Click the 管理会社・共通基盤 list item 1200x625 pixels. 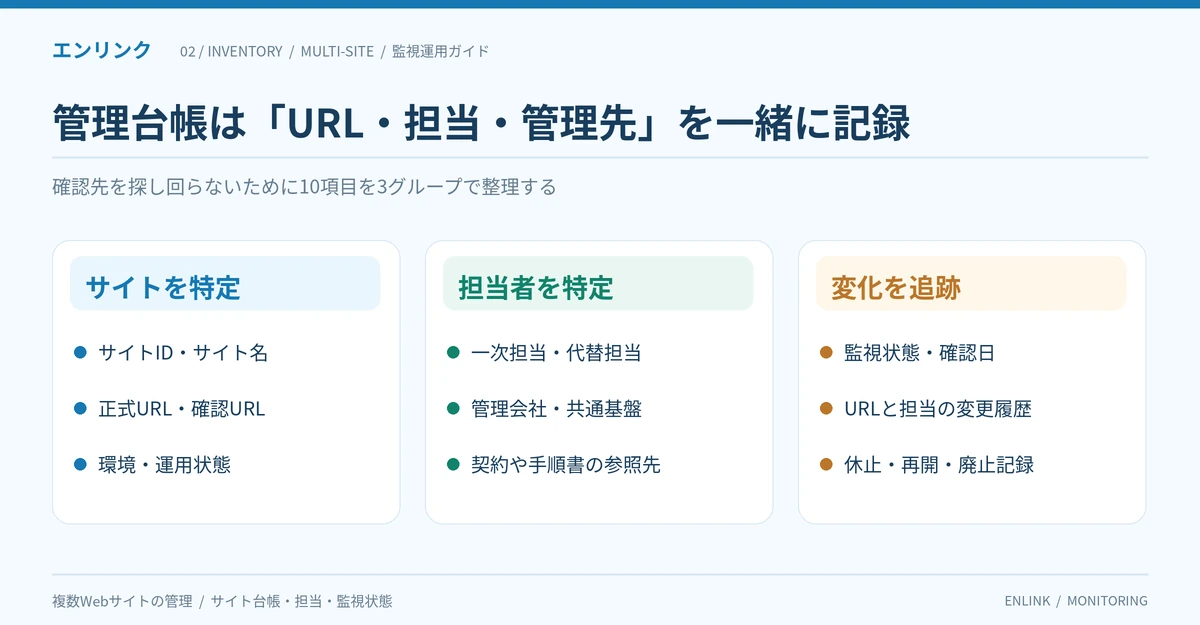(556, 408)
